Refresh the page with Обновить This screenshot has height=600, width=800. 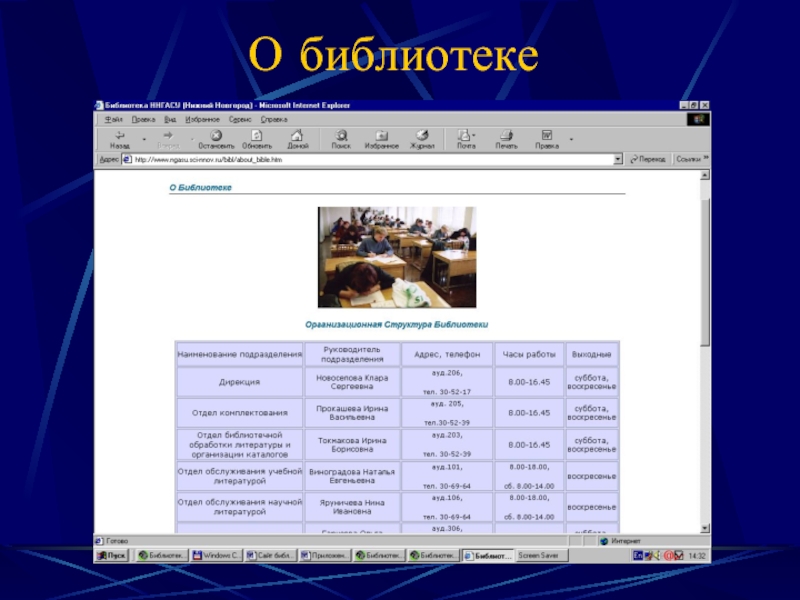257,139
